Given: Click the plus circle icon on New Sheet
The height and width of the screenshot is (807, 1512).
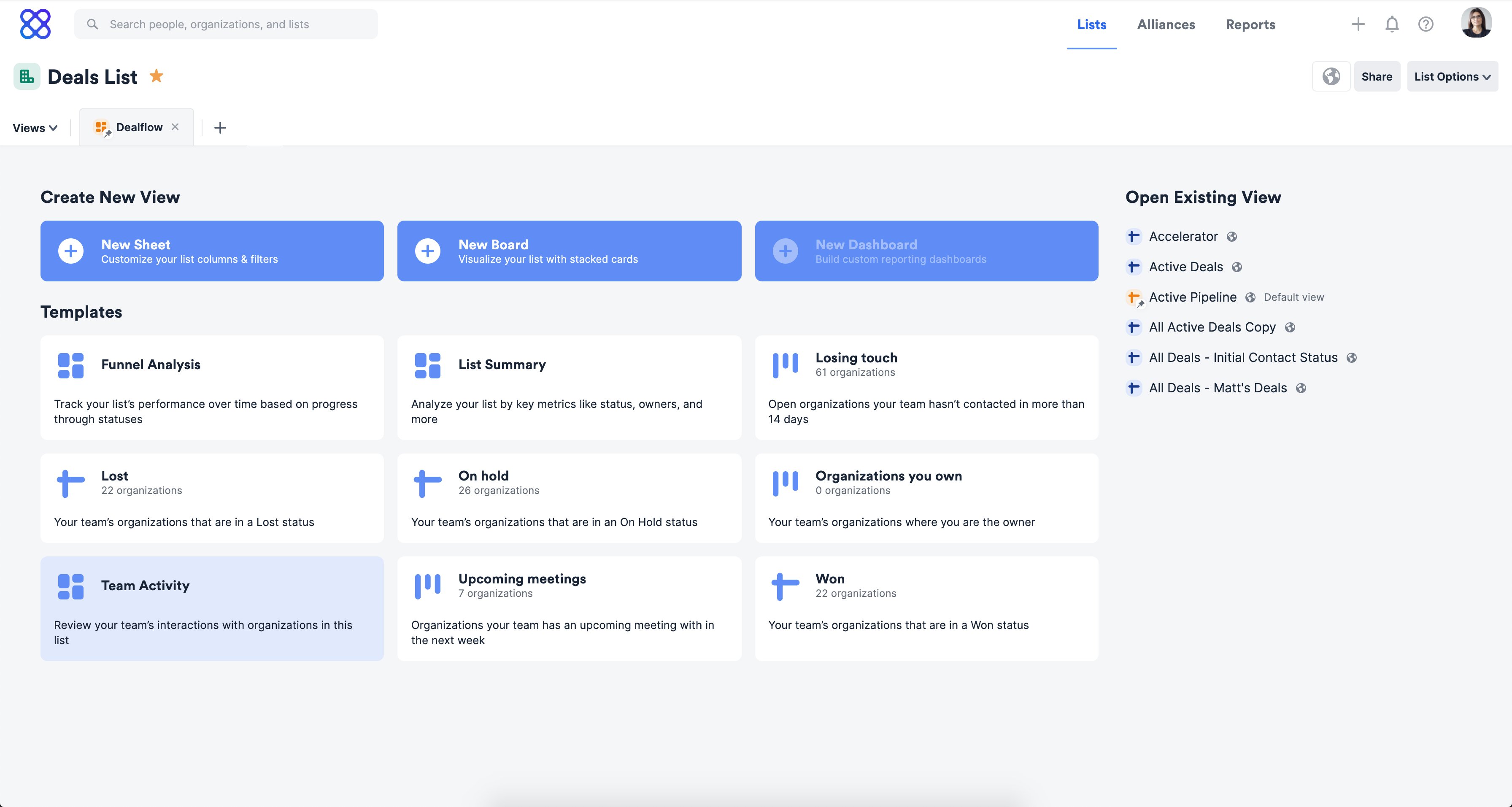Looking at the screenshot, I should (70, 251).
